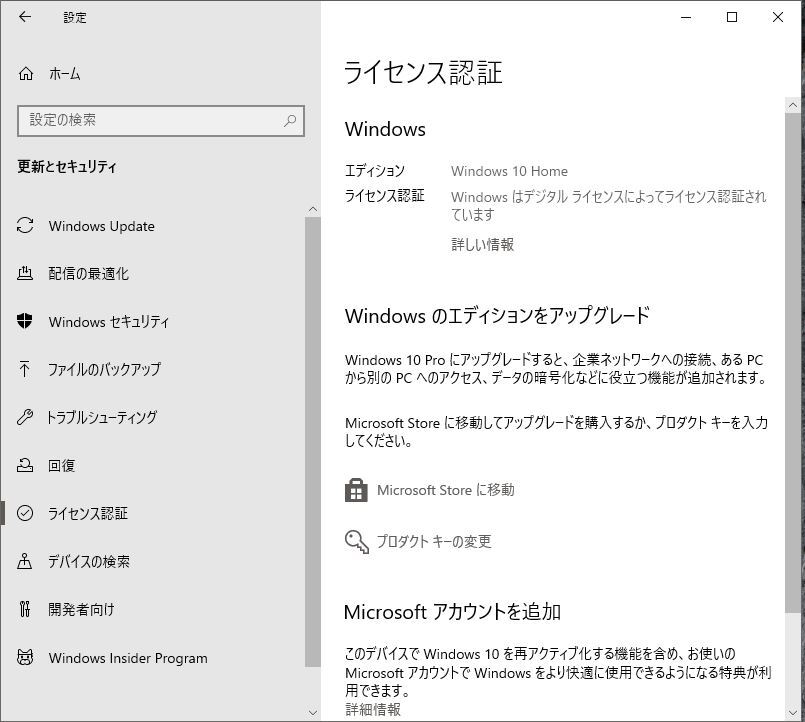Click プロダクト キーの変更 link
805x722 pixels.
pyautogui.click(x=434, y=541)
